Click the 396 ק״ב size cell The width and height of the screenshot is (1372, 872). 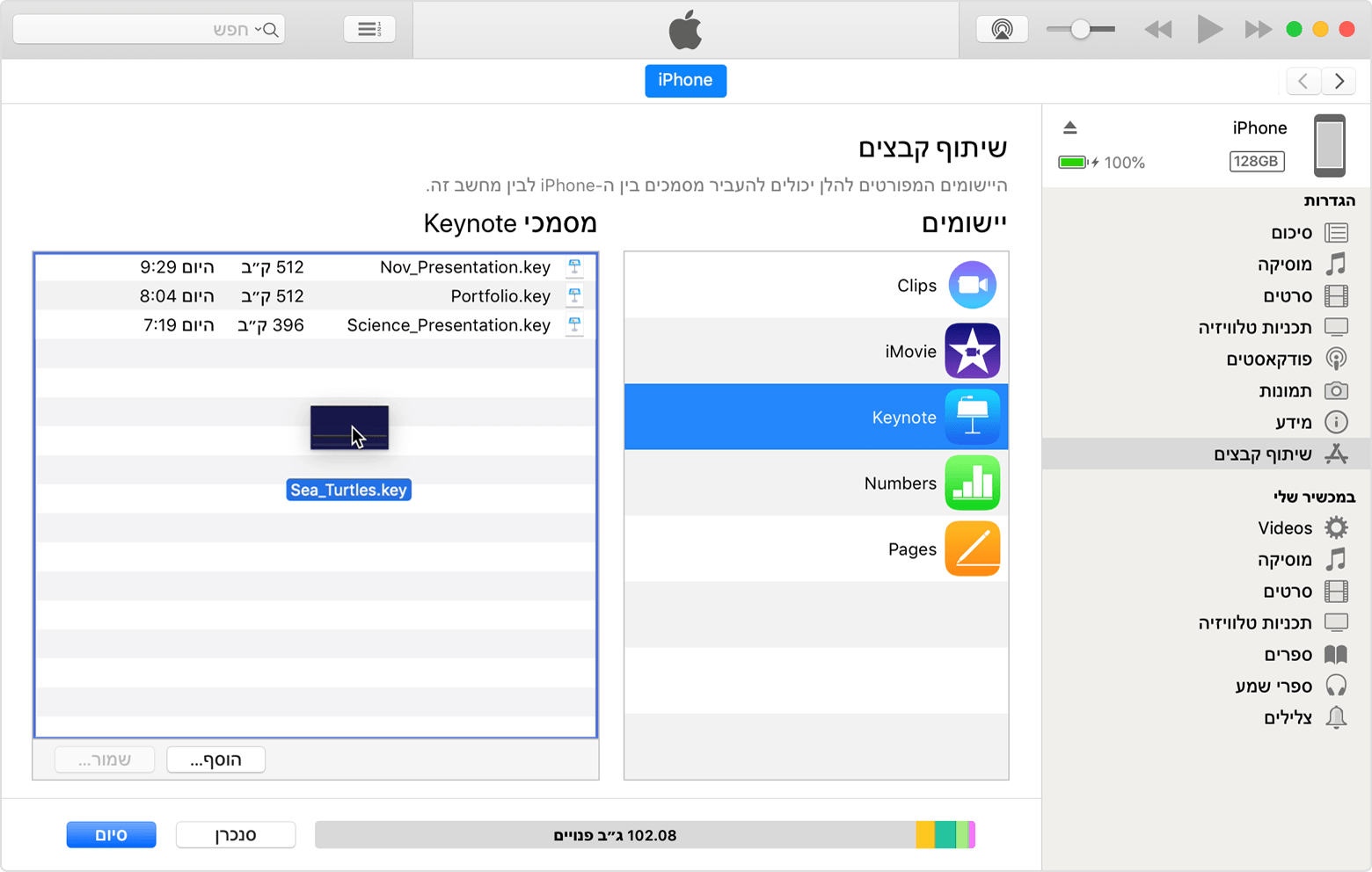271,325
